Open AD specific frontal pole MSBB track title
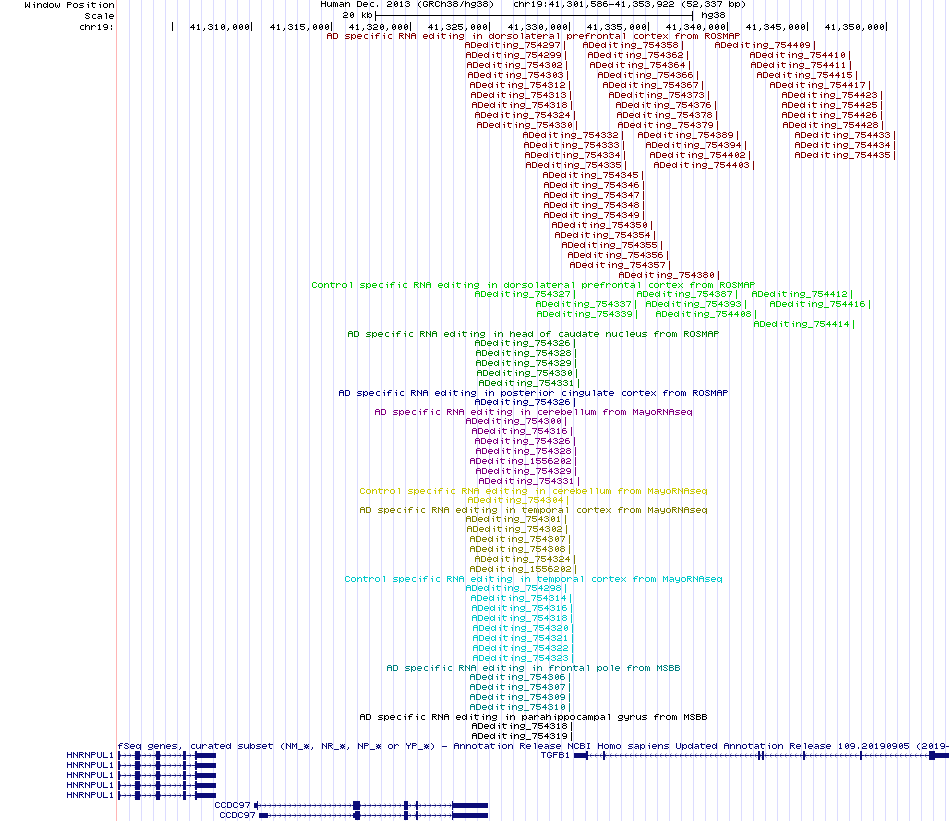The image size is (950, 821). coord(533,668)
